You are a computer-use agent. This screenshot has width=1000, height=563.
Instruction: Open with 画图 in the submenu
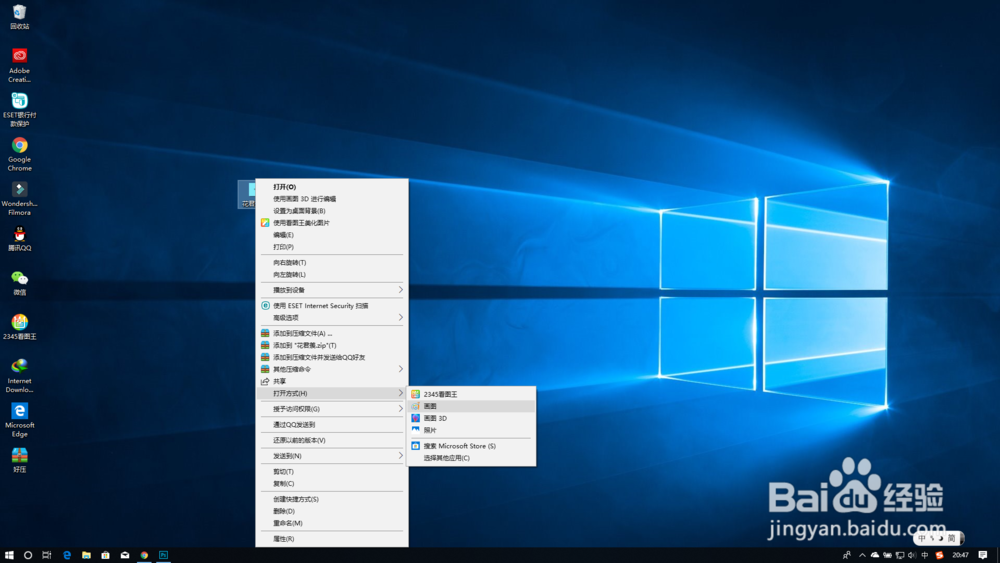coord(471,406)
